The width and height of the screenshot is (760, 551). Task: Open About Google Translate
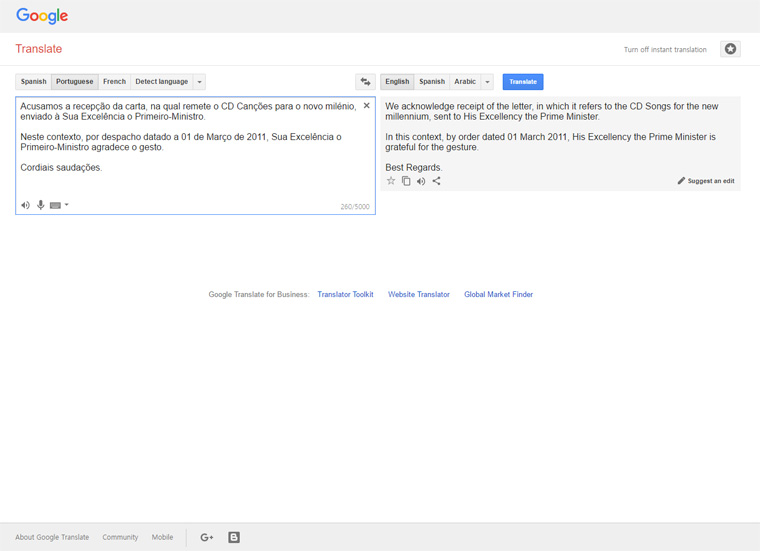click(x=52, y=537)
